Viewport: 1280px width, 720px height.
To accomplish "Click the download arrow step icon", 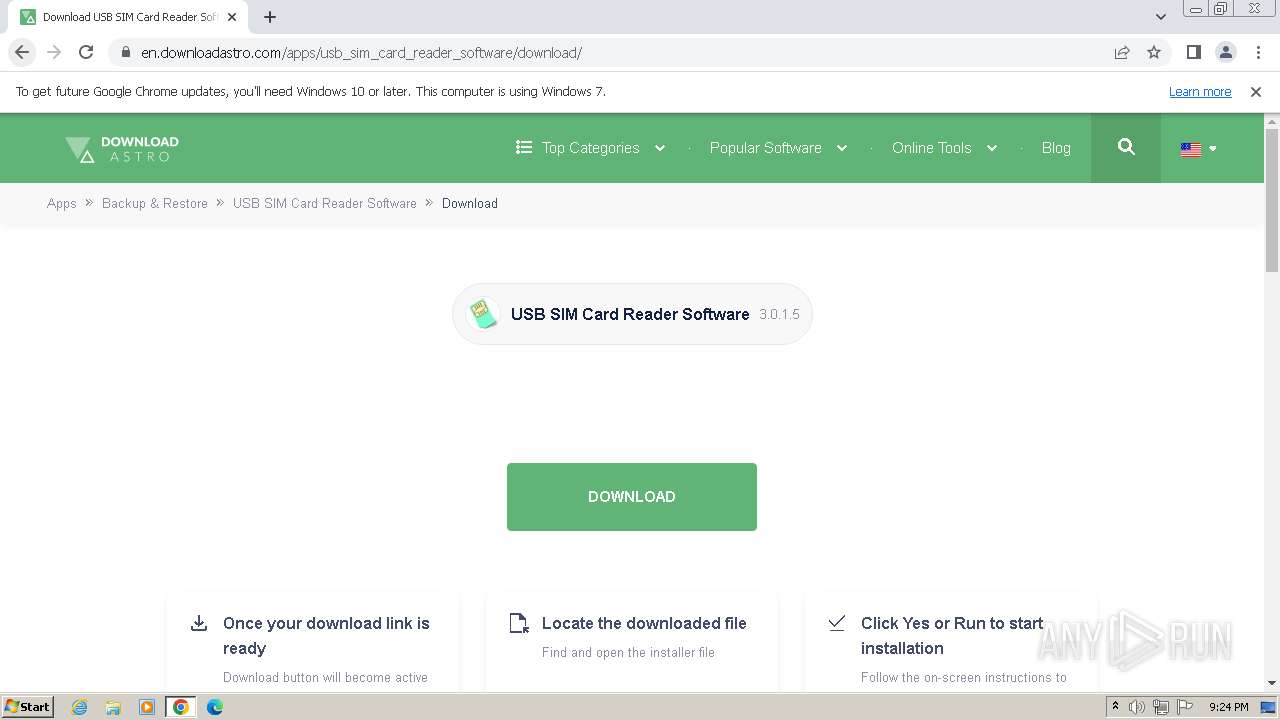I will coord(199,623).
